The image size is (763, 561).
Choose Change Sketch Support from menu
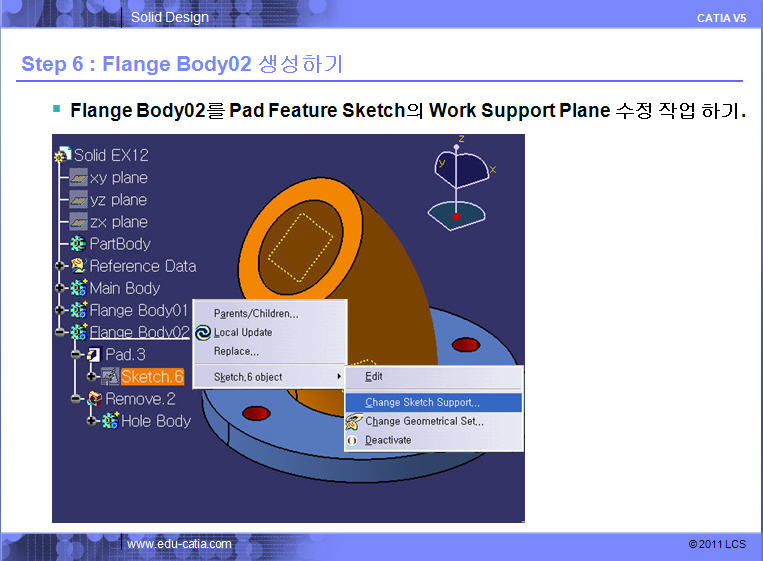click(422, 402)
